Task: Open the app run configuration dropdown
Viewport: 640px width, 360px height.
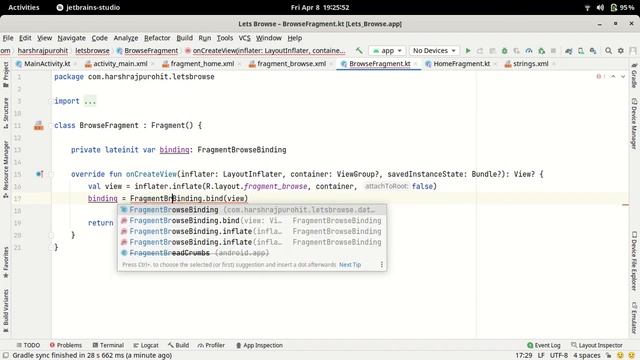Action: click(387, 51)
